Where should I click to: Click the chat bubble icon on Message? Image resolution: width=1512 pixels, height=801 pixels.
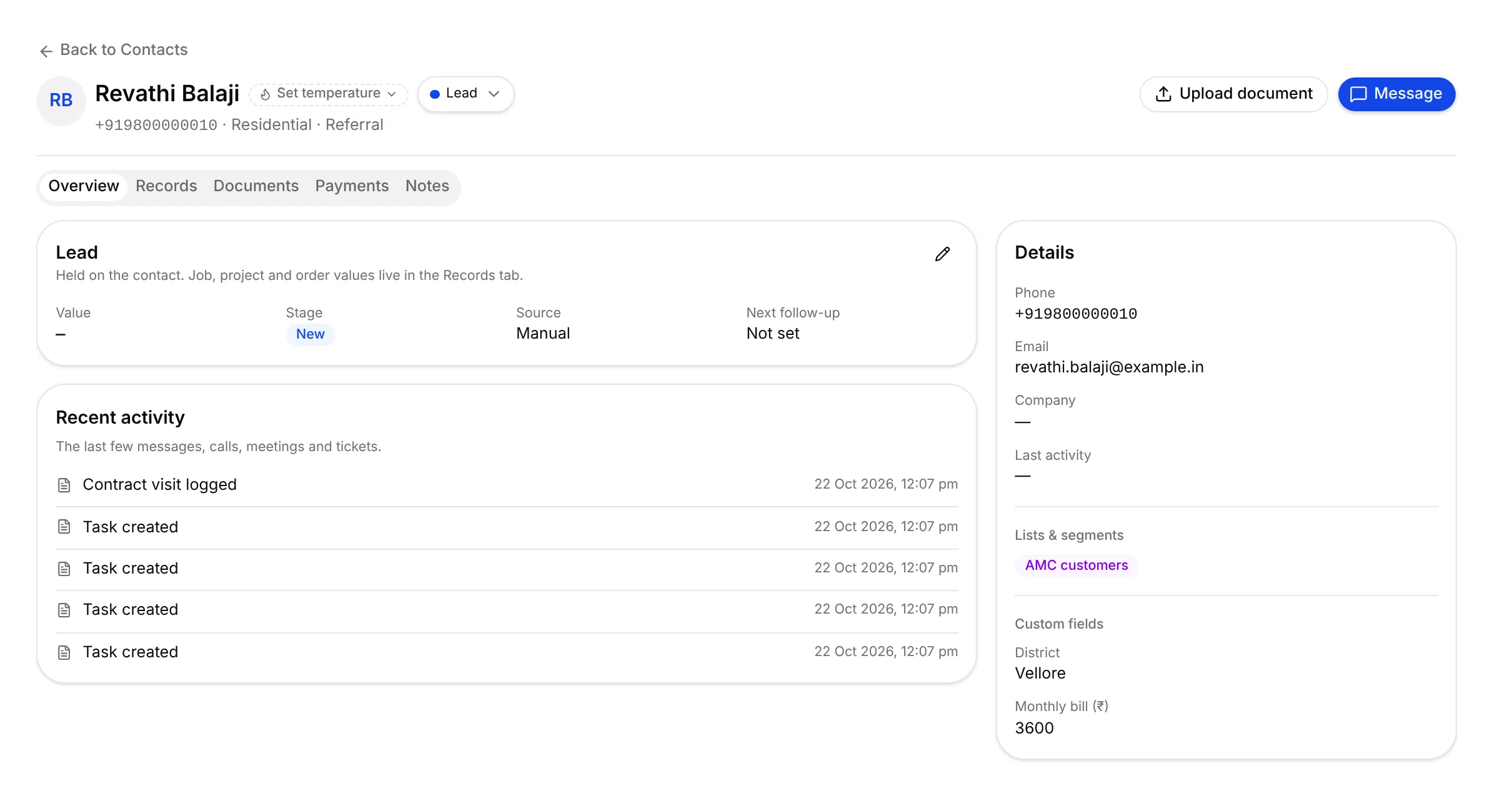tap(1358, 94)
